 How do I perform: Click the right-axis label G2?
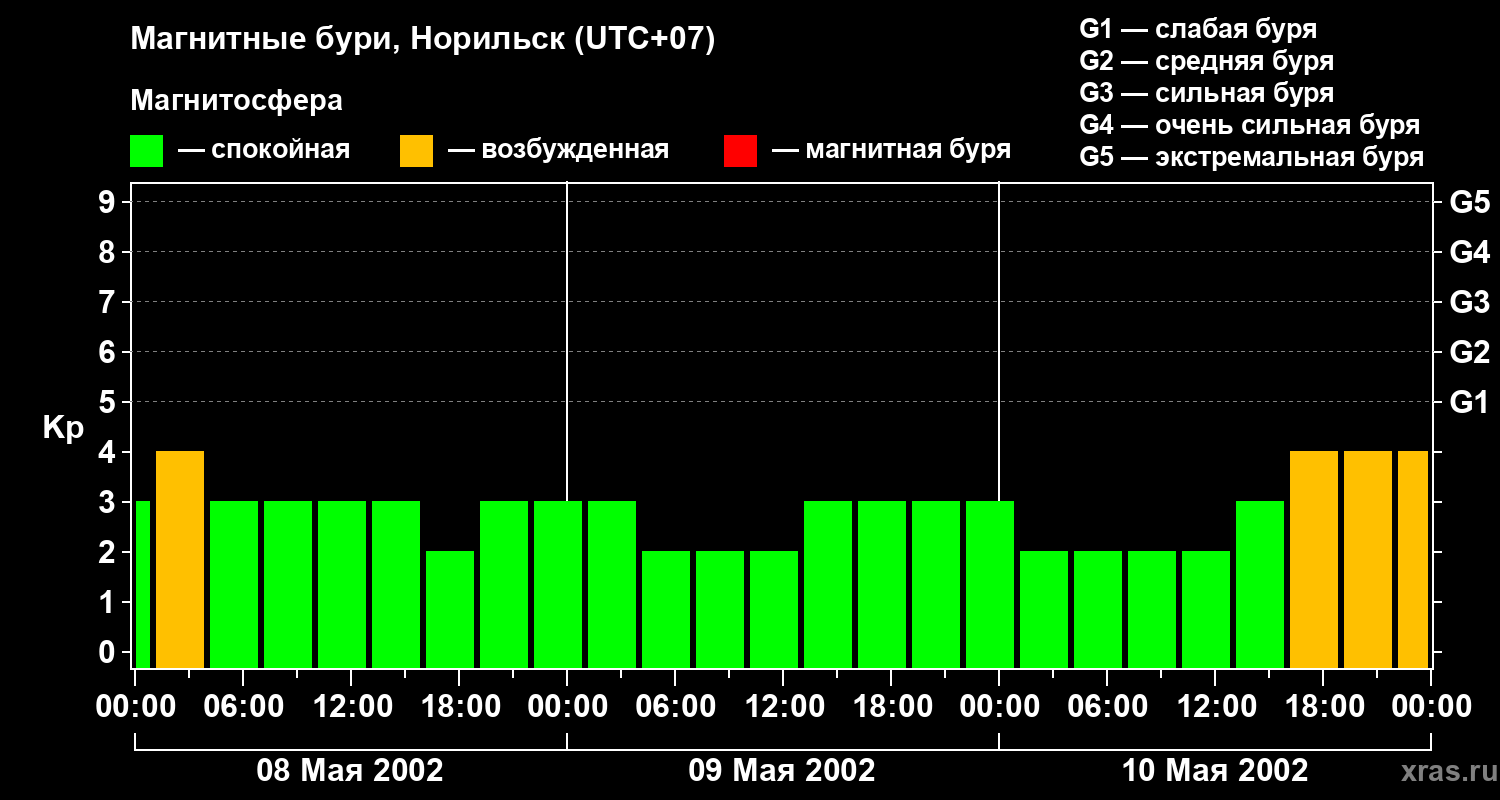[1469, 352]
